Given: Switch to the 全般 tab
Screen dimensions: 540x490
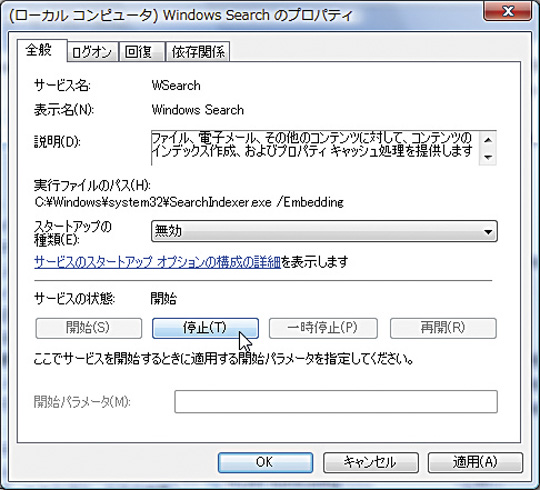Looking at the screenshot, I should (41, 51).
